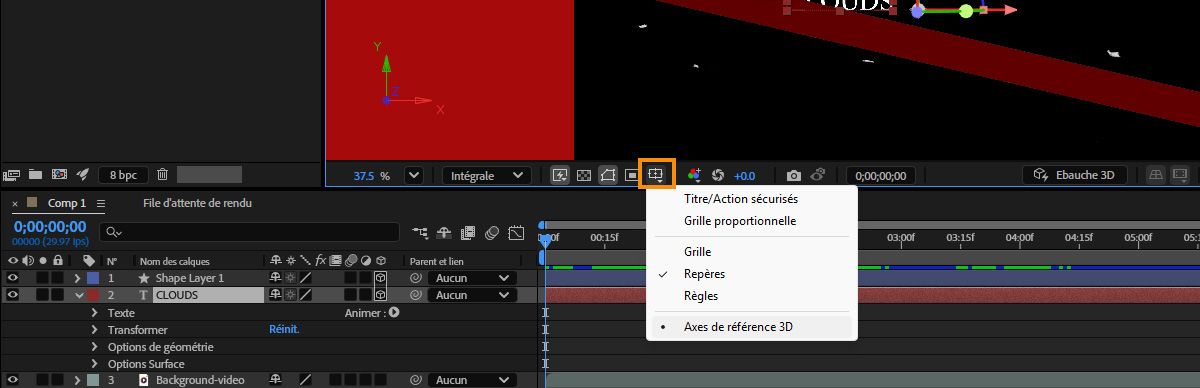Click the Reset Exposure icon
The width and height of the screenshot is (1200, 388).
click(x=718, y=175)
